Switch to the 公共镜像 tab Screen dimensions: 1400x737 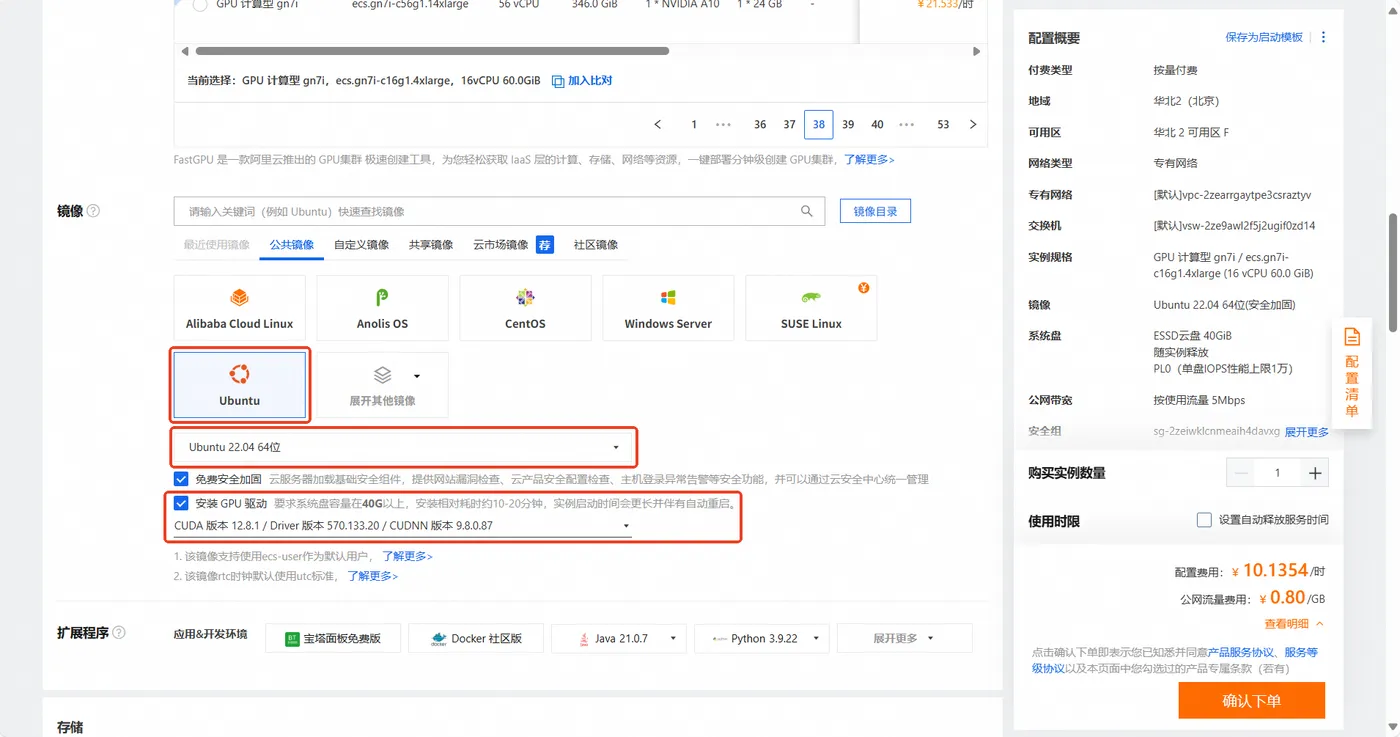(x=291, y=245)
